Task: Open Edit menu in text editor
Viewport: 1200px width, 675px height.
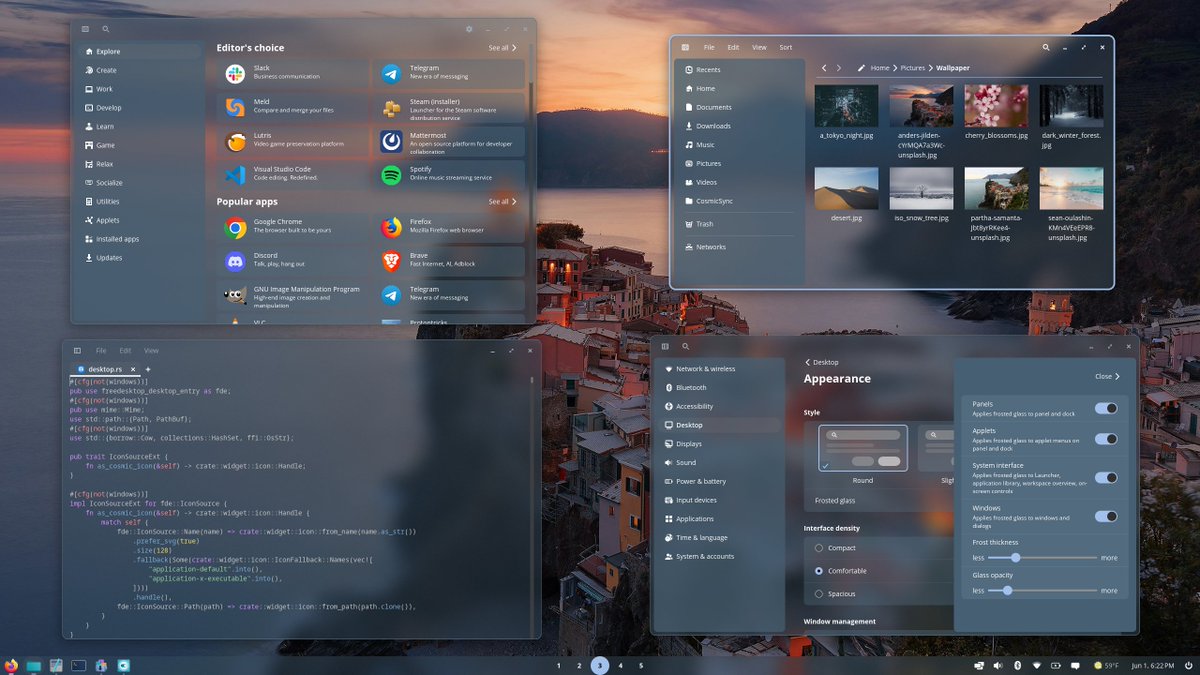Action: pyautogui.click(x=125, y=351)
